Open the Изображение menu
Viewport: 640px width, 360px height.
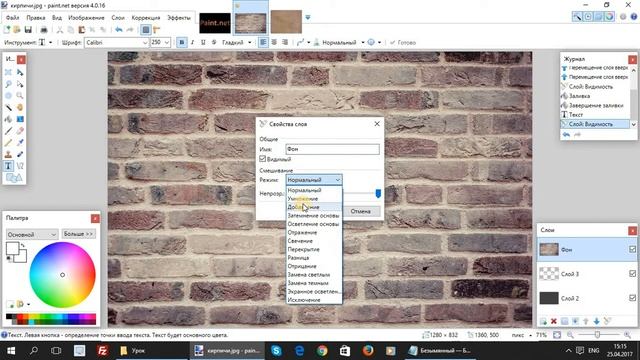coord(87,18)
